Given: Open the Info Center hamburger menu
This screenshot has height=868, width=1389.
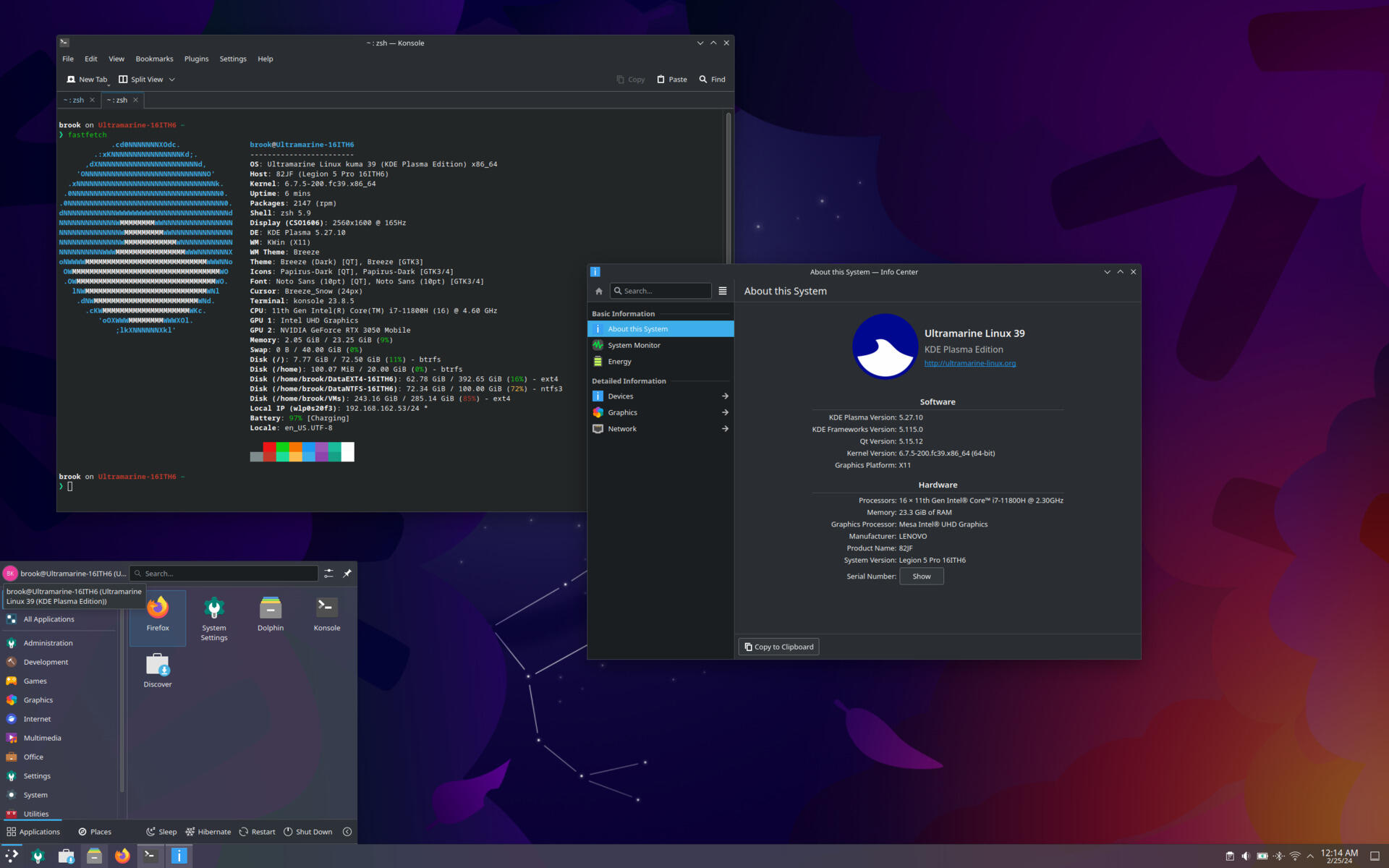Looking at the screenshot, I should pos(723,292).
